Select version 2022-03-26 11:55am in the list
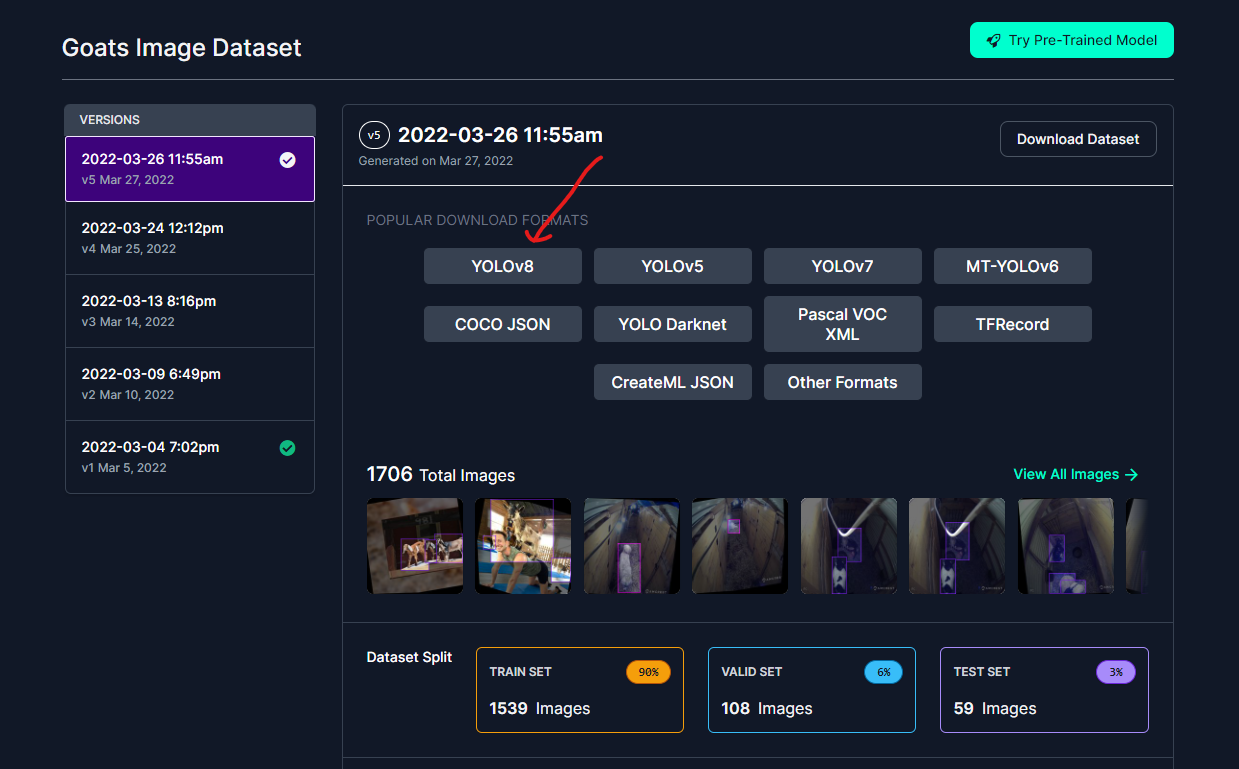 point(190,169)
